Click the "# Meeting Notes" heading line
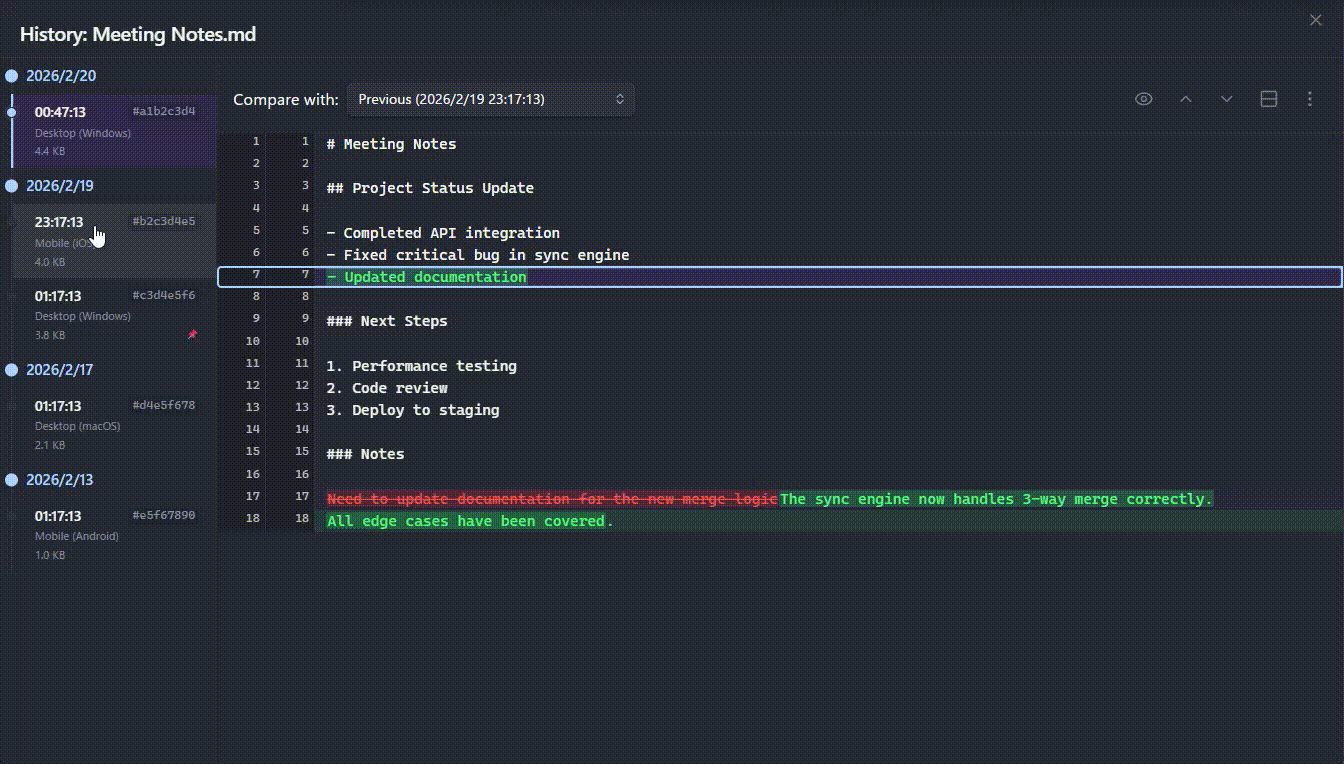The width and height of the screenshot is (1344, 764). [x=391, y=144]
